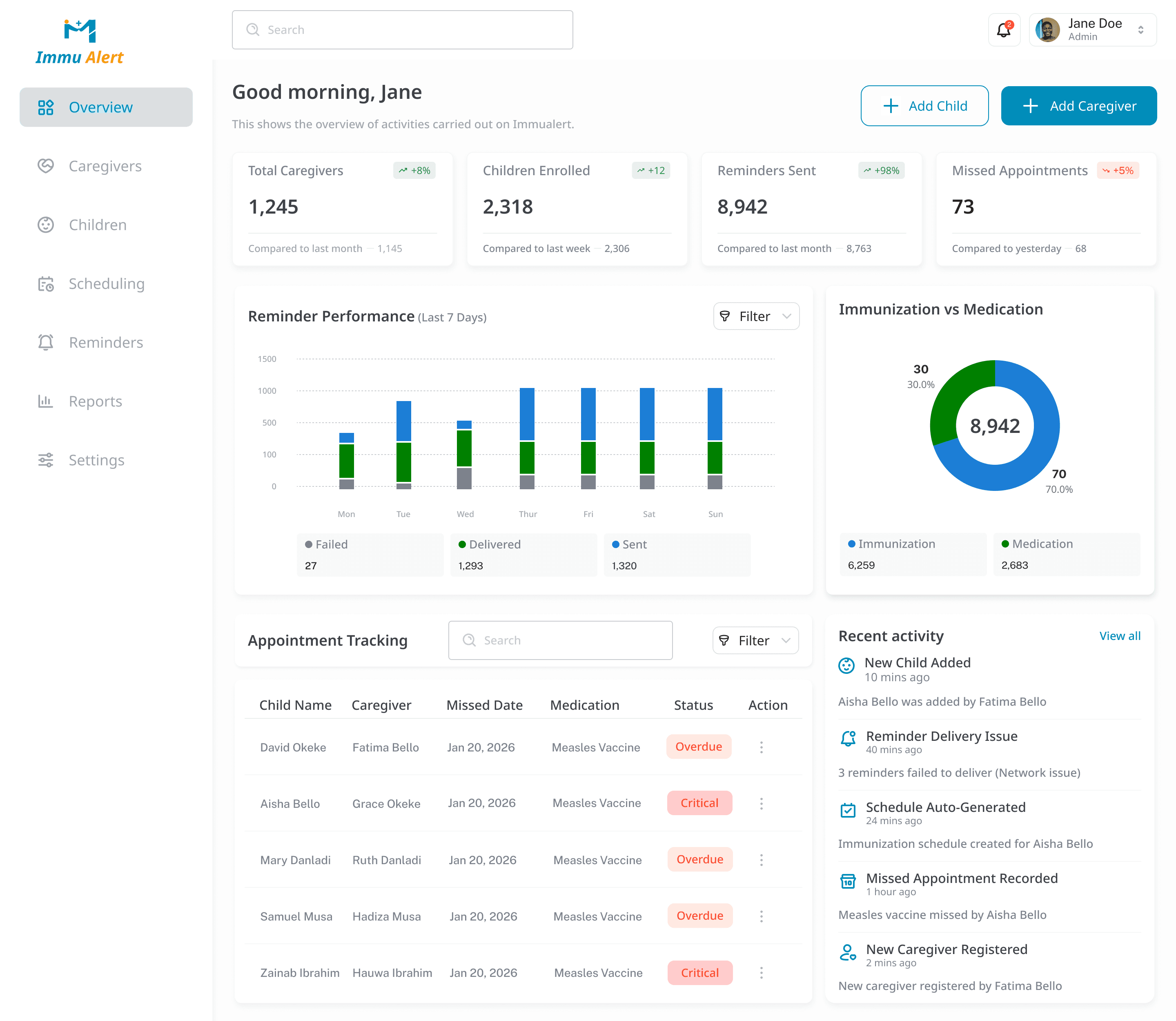
Task: Click the Add Child button
Action: pos(924,106)
